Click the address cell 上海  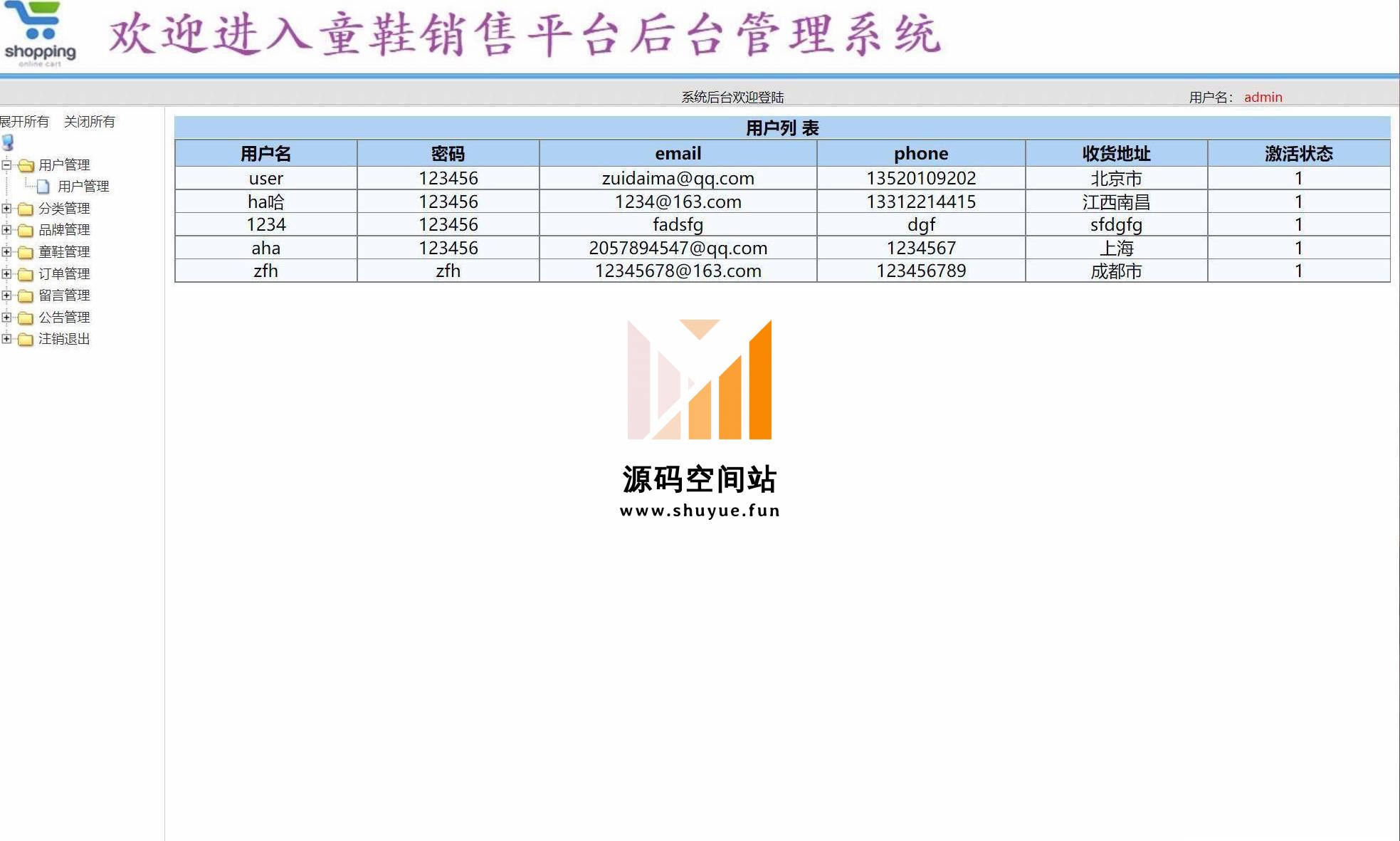[1116, 248]
